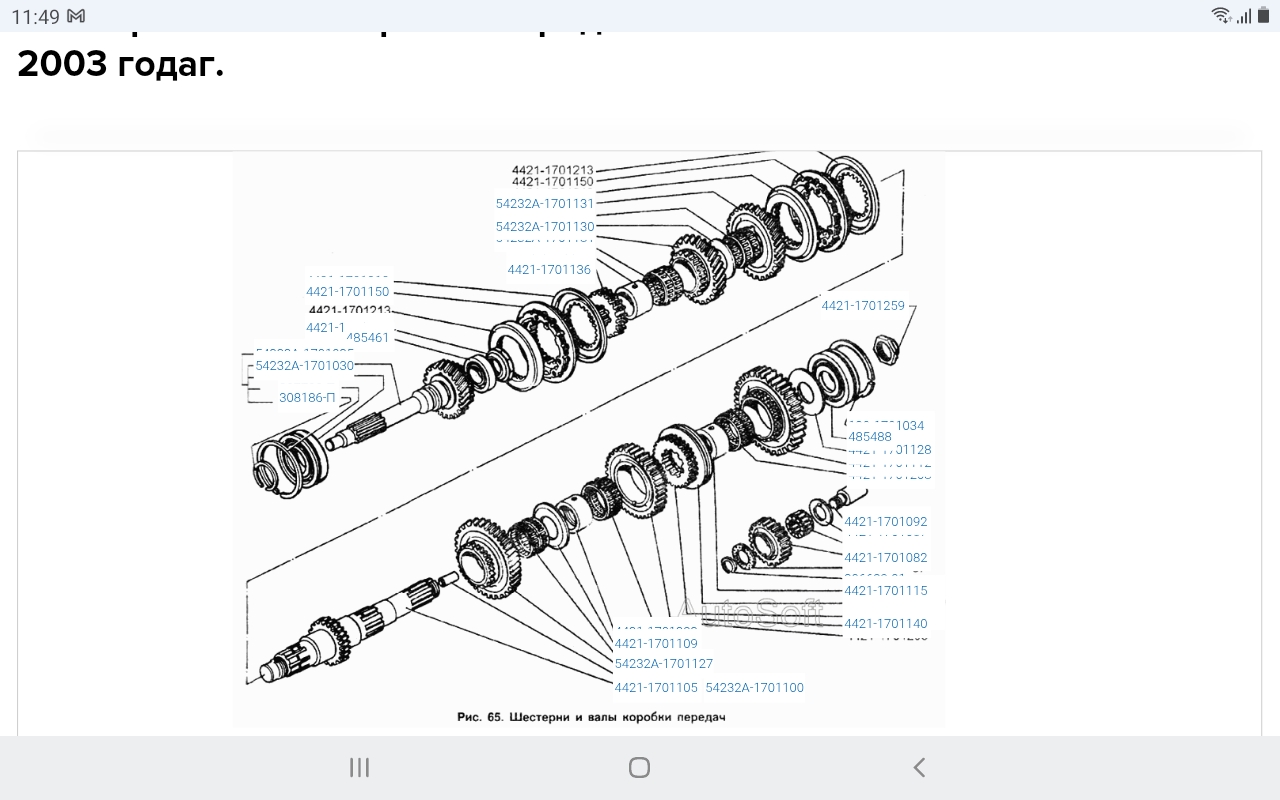
Task: Open part label 54232A-1701030
Action: point(305,366)
